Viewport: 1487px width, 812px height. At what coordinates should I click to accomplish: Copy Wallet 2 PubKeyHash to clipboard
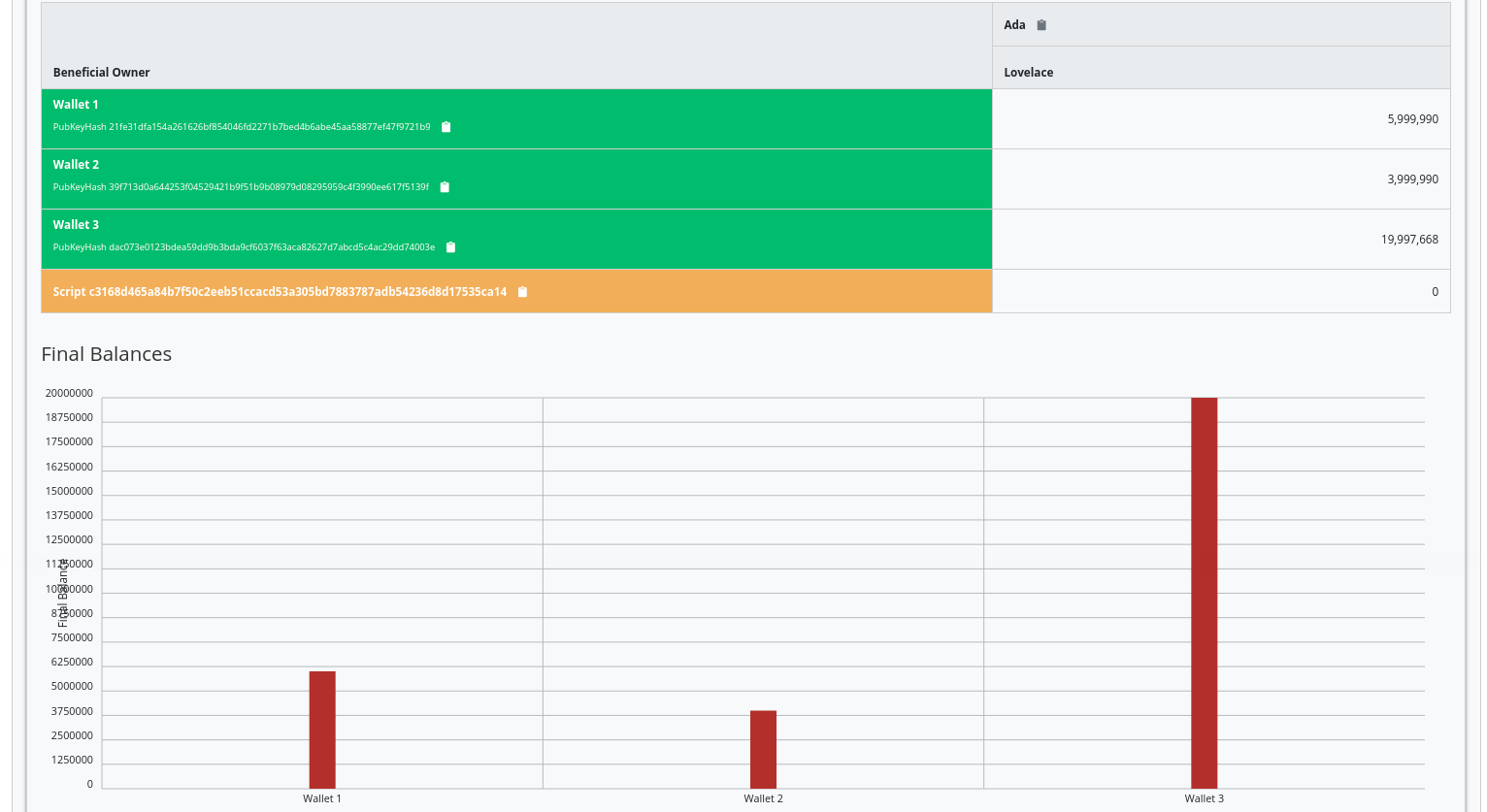(x=445, y=187)
